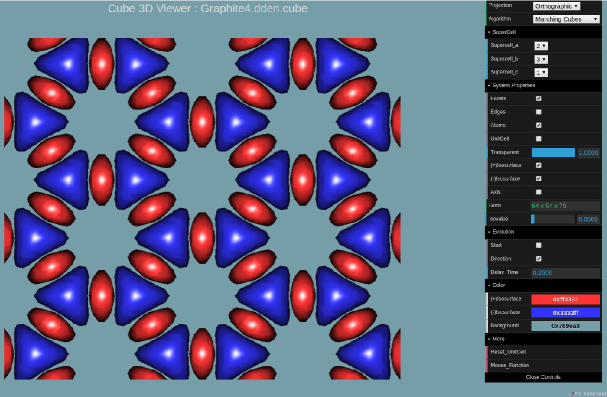Click the Reset_UnitCell button
The width and height of the screenshot is (607, 397).
544,352
